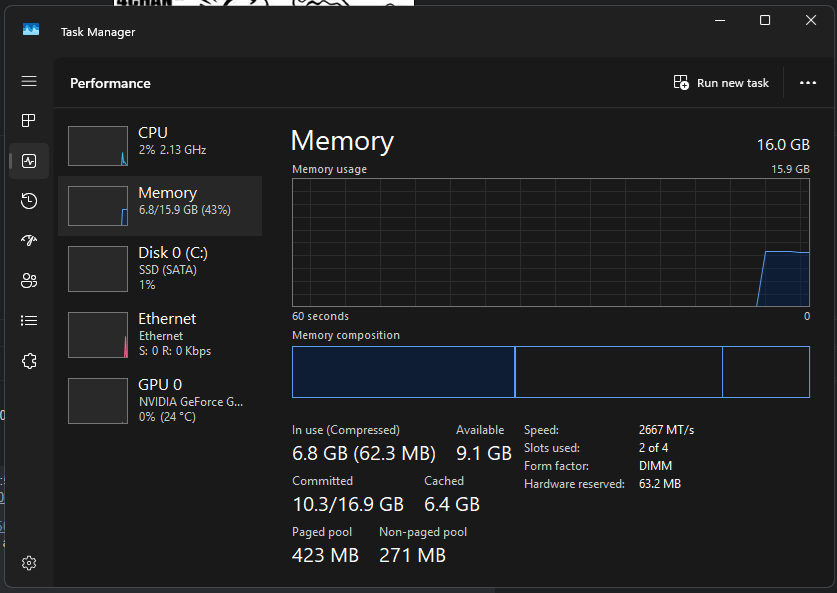Select the Memory performance item
This screenshot has width=837, height=593.
tap(160, 206)
